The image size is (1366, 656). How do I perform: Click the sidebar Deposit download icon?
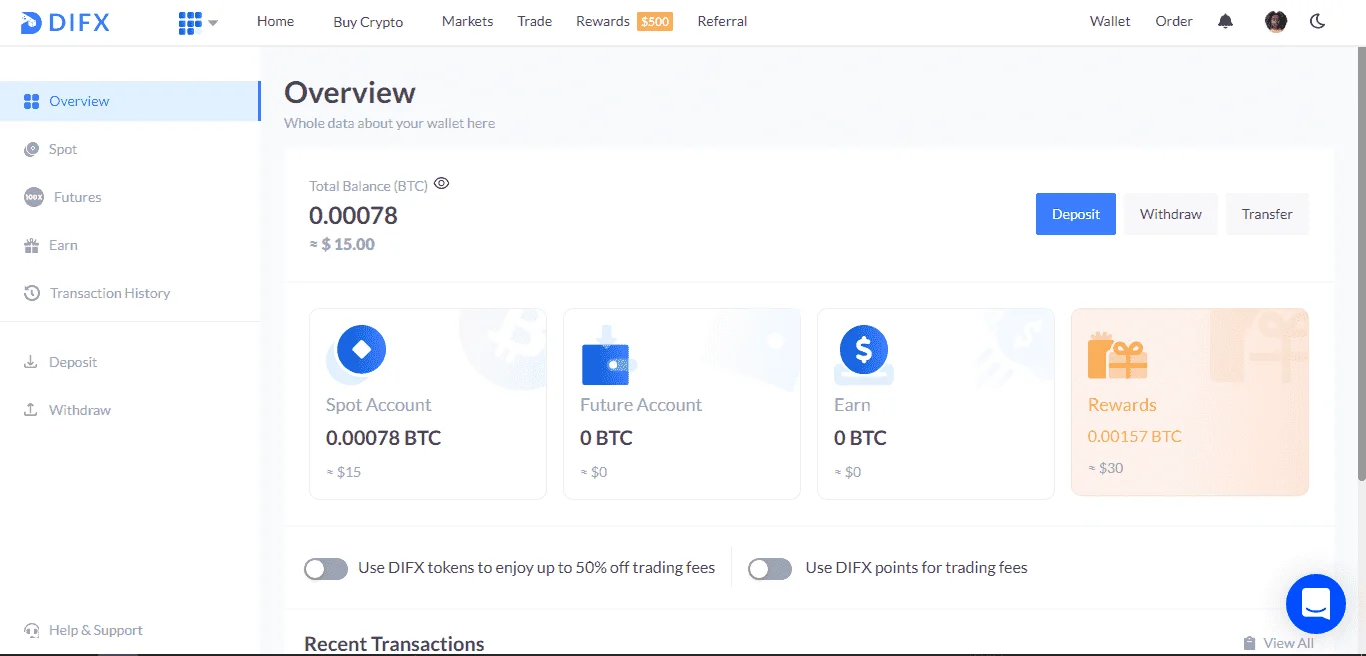tap(31, 362)
